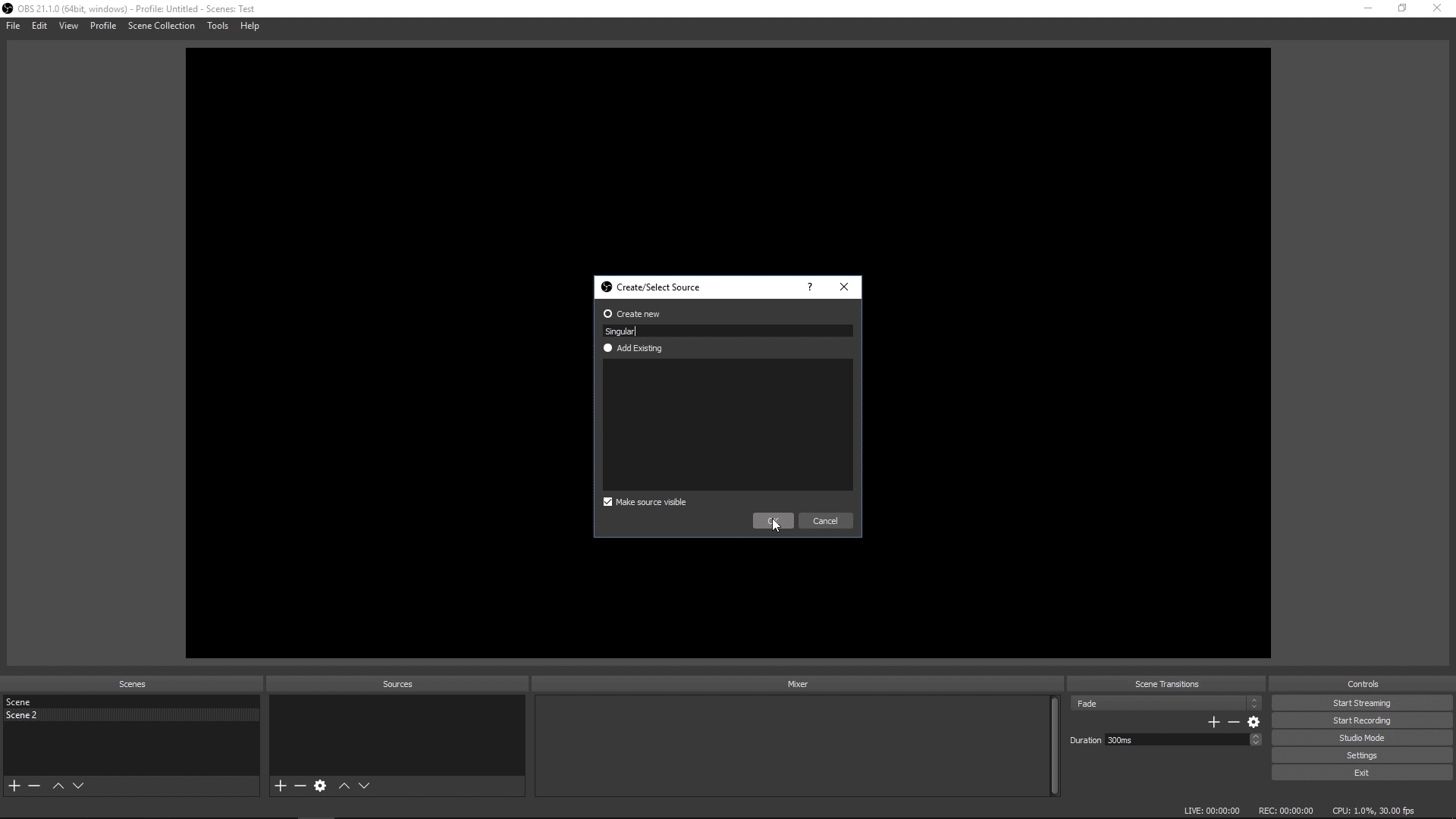Screen dimensions: 1456x819
Task: Restore down the OBS window
Action: pyautogui.click(x=1402, y=8)
